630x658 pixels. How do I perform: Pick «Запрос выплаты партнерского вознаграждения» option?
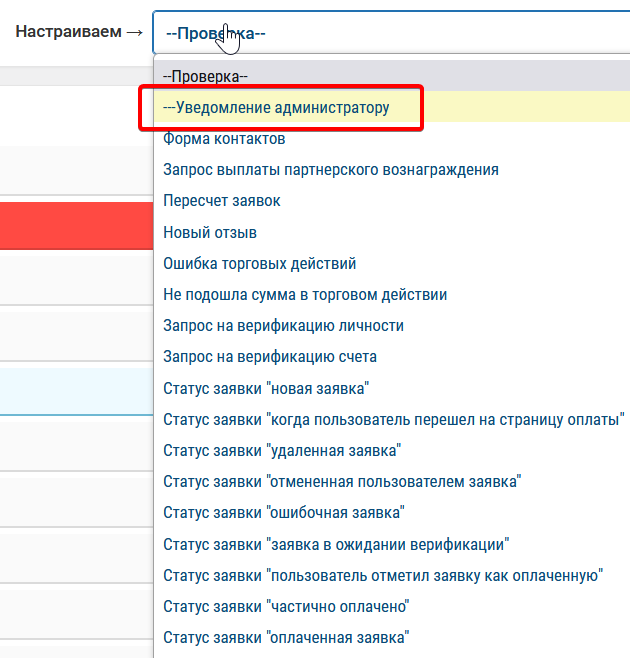point(330,170)
